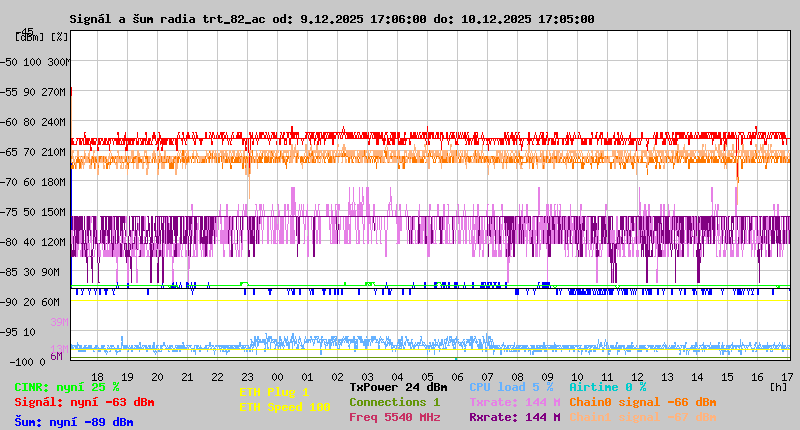The width and height of the screenshot is (800, 430).
Task: Click the 23 hour mark on time axis
Action: (247, 377)
